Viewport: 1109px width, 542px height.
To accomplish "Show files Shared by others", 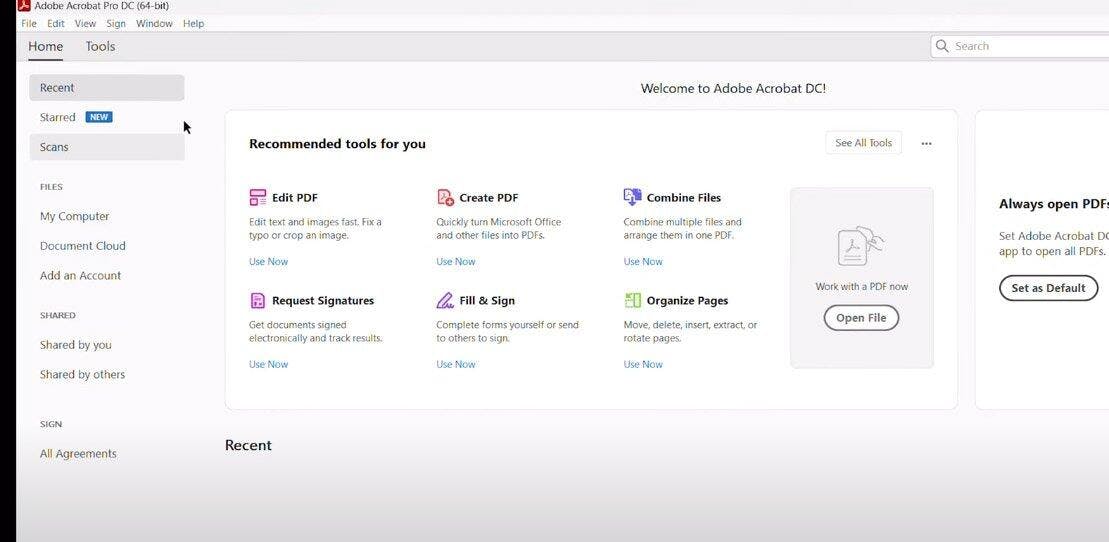I will point(82,375).
